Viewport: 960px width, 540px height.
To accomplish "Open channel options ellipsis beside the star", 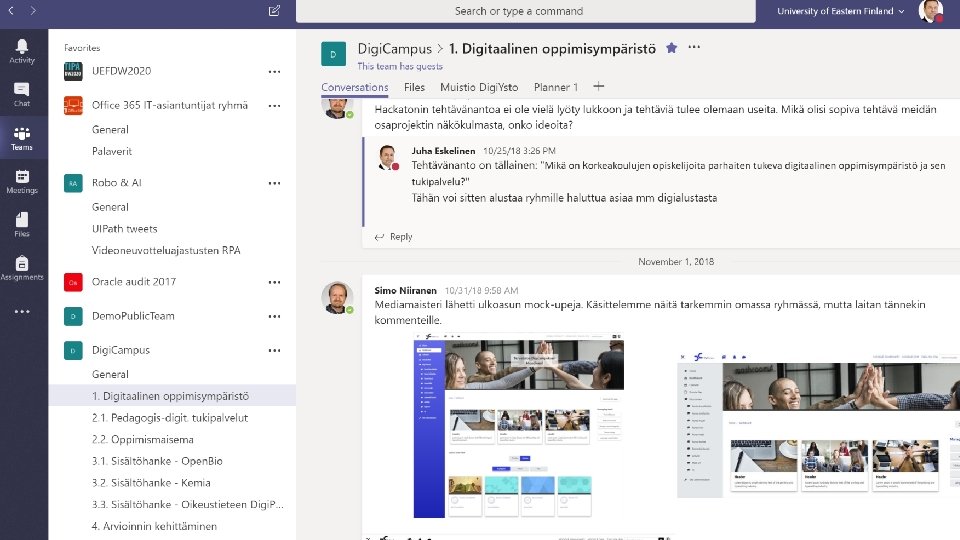I will pos(694,47).
